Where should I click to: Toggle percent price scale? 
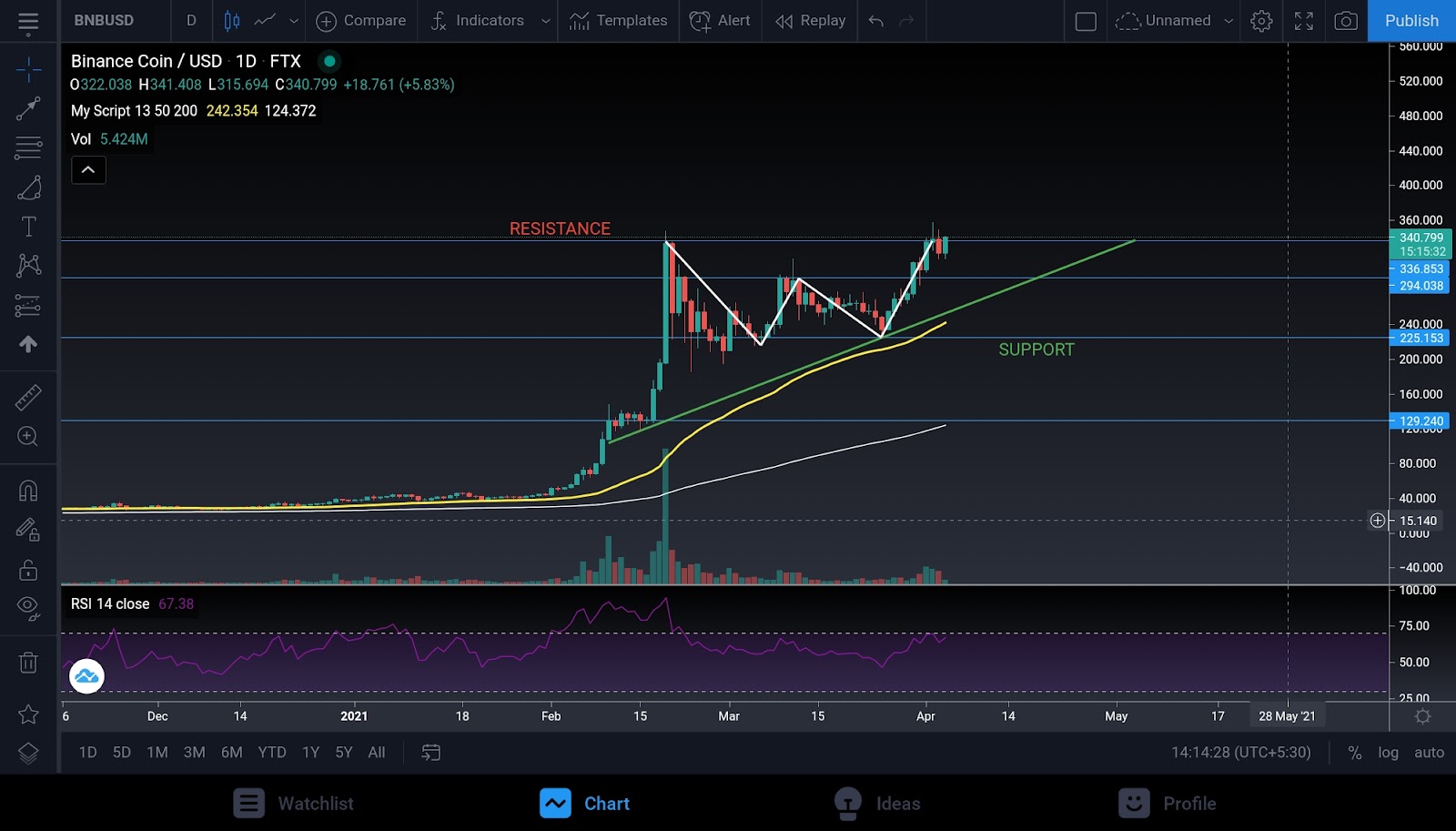pyautogui.click(x=1355, y=753)
